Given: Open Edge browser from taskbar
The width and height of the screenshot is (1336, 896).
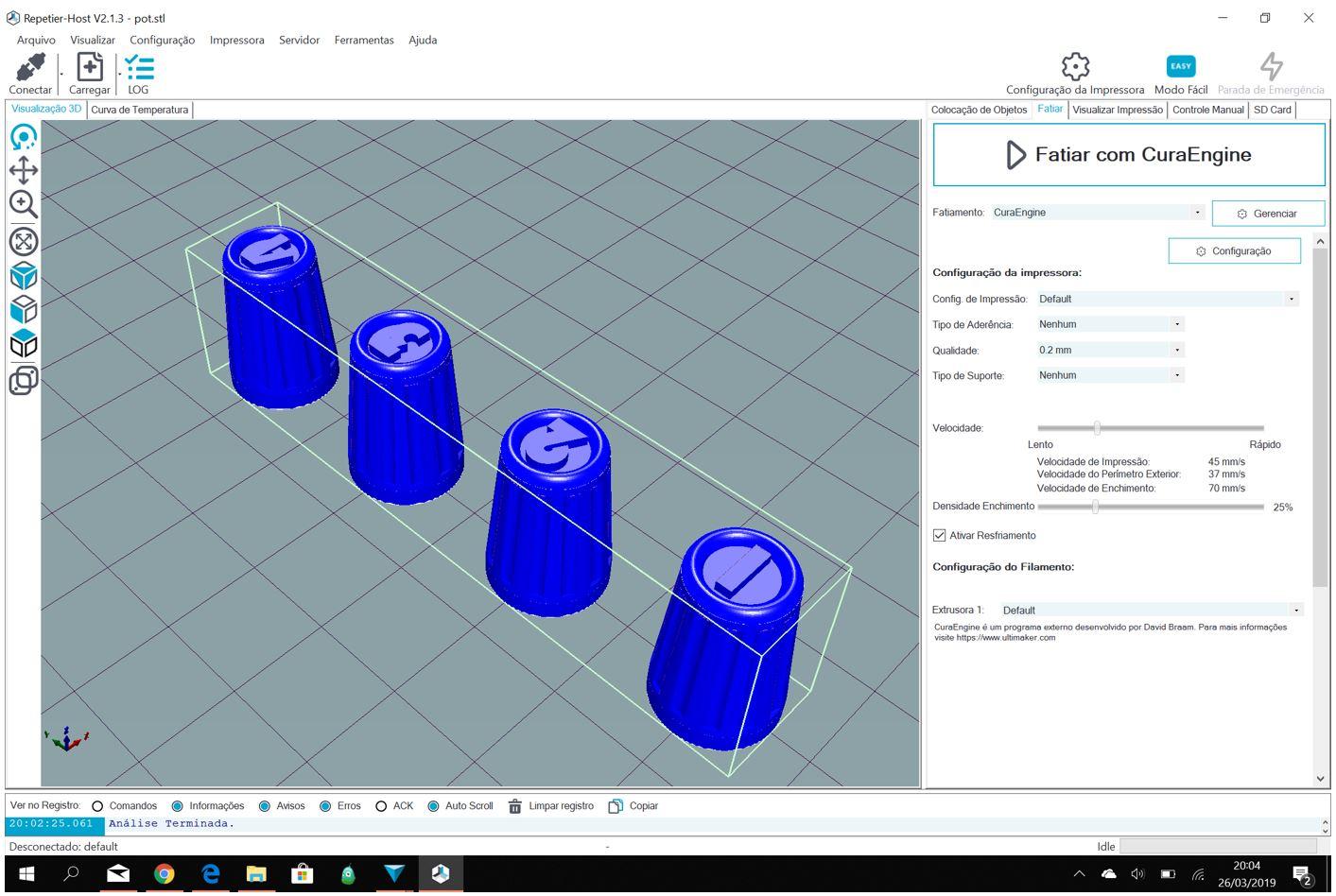Looking at the screenshot, I should click(x=210, y=874).
